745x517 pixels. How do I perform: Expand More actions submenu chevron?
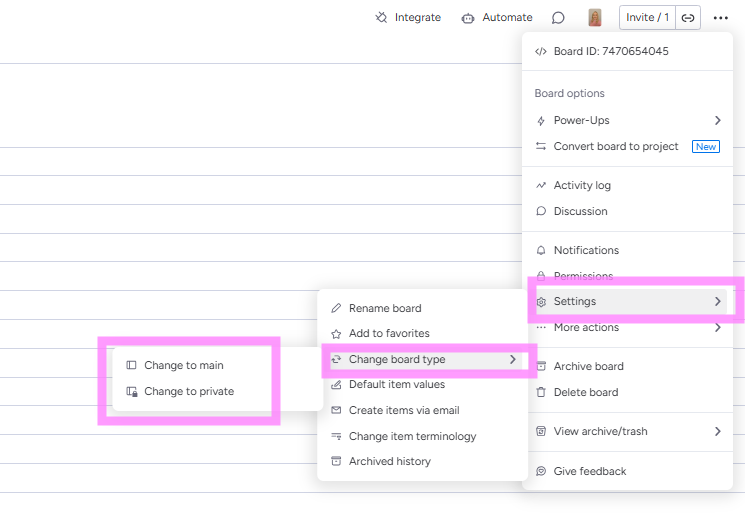pyautogui.click(x=717, y=327)
